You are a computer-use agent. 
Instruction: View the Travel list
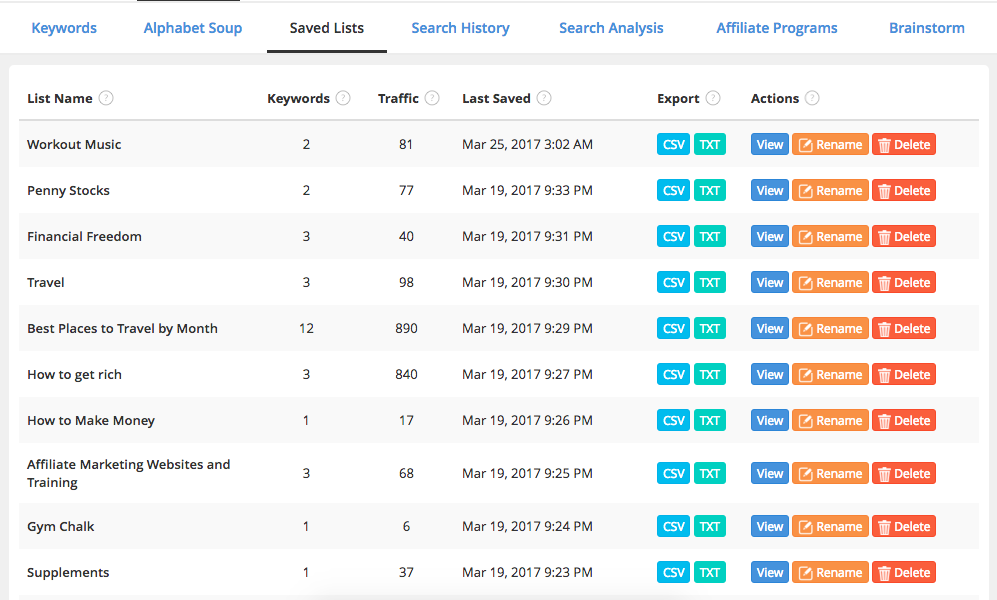[769, 282]
